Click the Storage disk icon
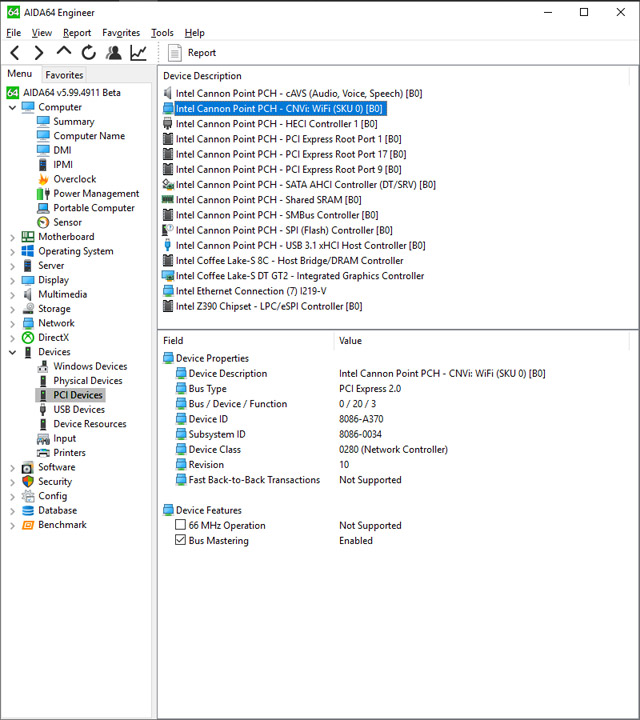The height and width of the screenshot is (720, 640). (28, 309)
